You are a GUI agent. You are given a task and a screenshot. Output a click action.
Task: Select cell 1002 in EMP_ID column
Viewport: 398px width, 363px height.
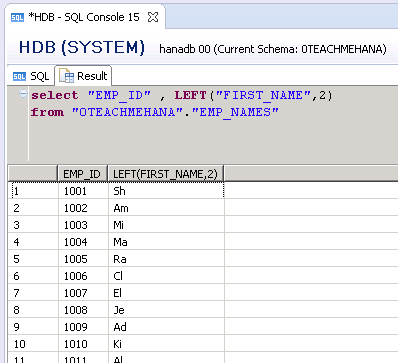coord(83,208)
